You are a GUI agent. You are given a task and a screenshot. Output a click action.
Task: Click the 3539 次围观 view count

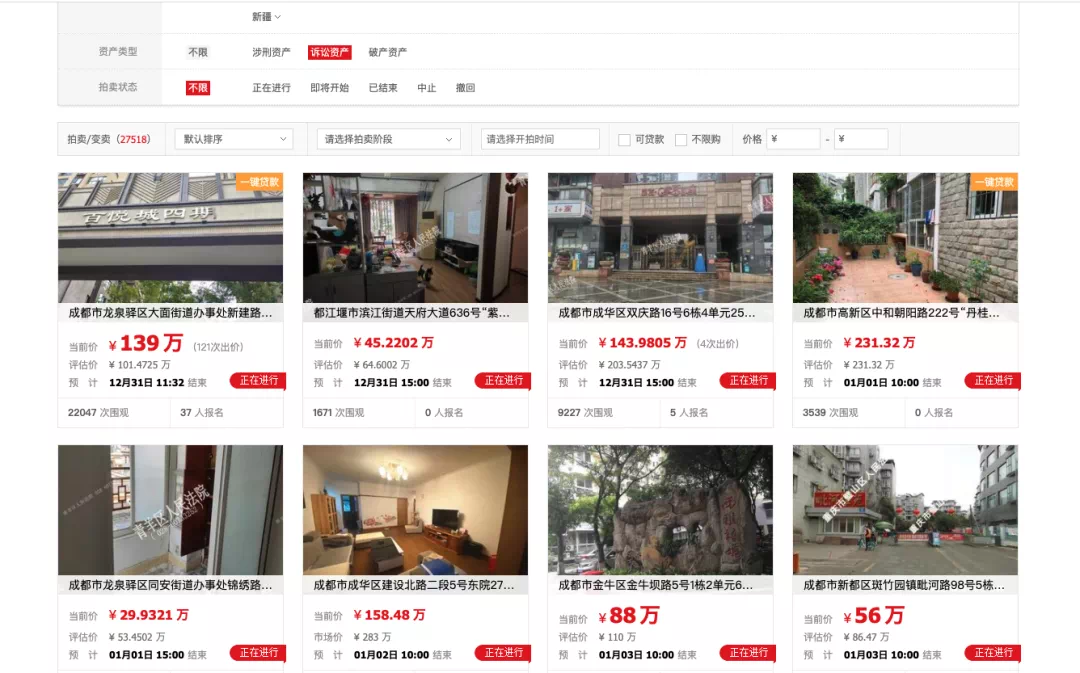pyautogui.click(x=830, y=413)
